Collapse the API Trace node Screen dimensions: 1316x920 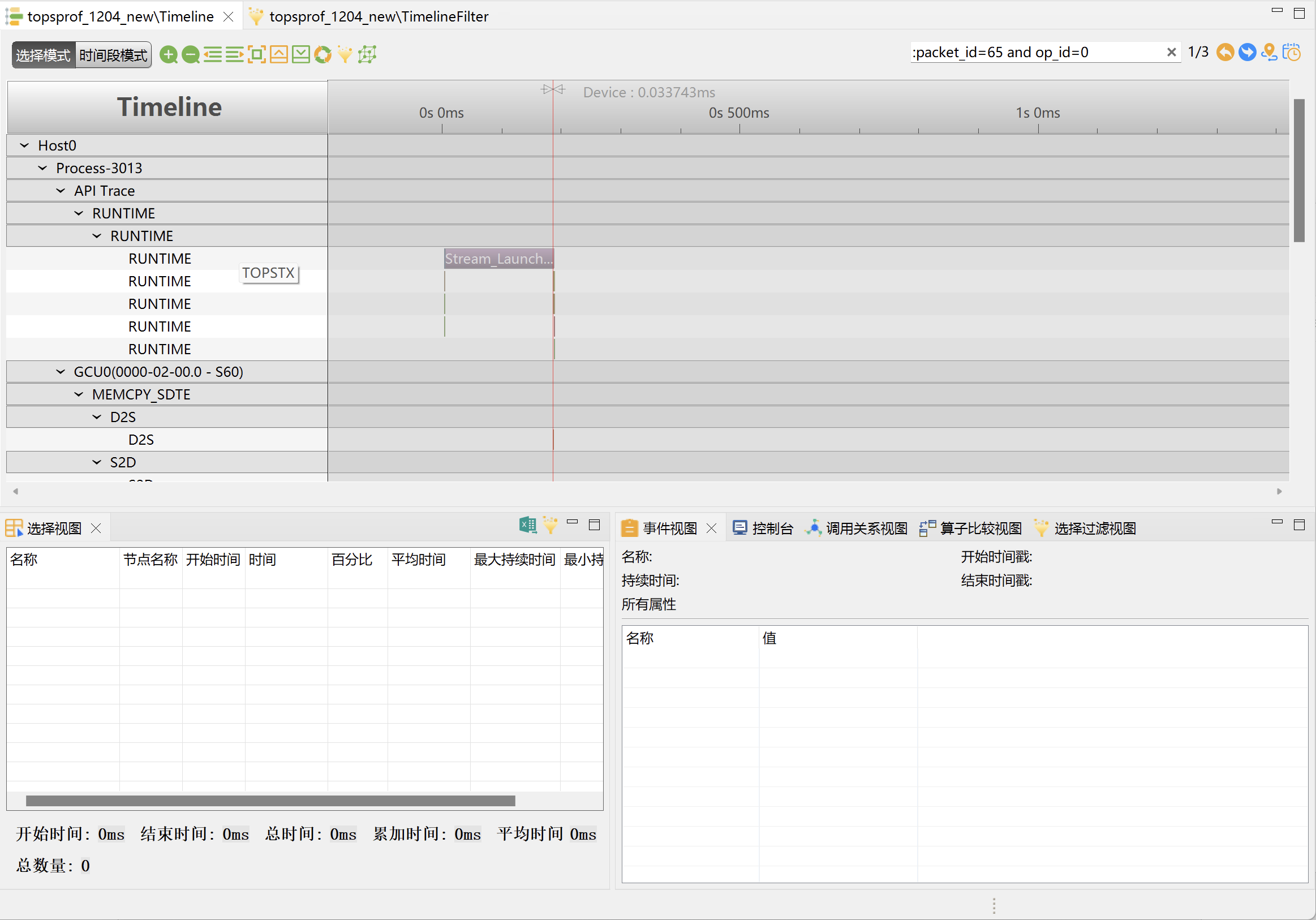(x=60, y=191)
